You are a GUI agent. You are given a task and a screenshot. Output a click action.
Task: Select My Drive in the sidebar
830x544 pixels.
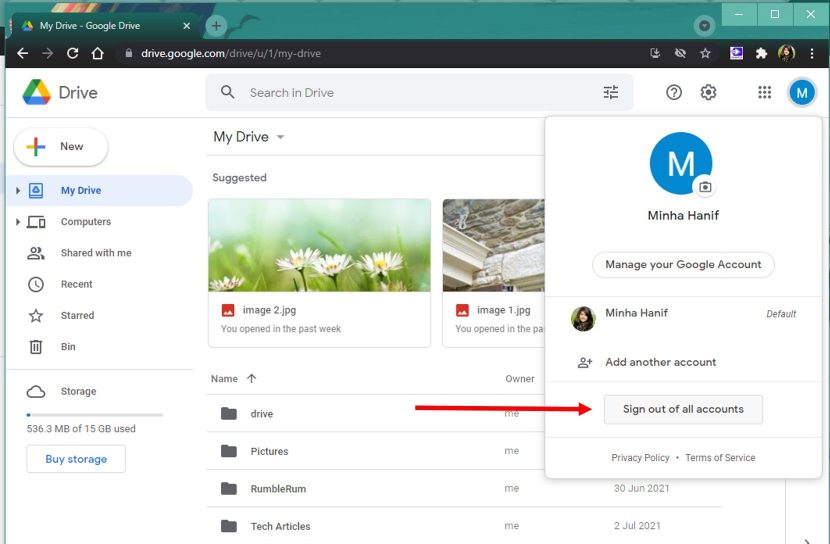(x=100, y=191)
